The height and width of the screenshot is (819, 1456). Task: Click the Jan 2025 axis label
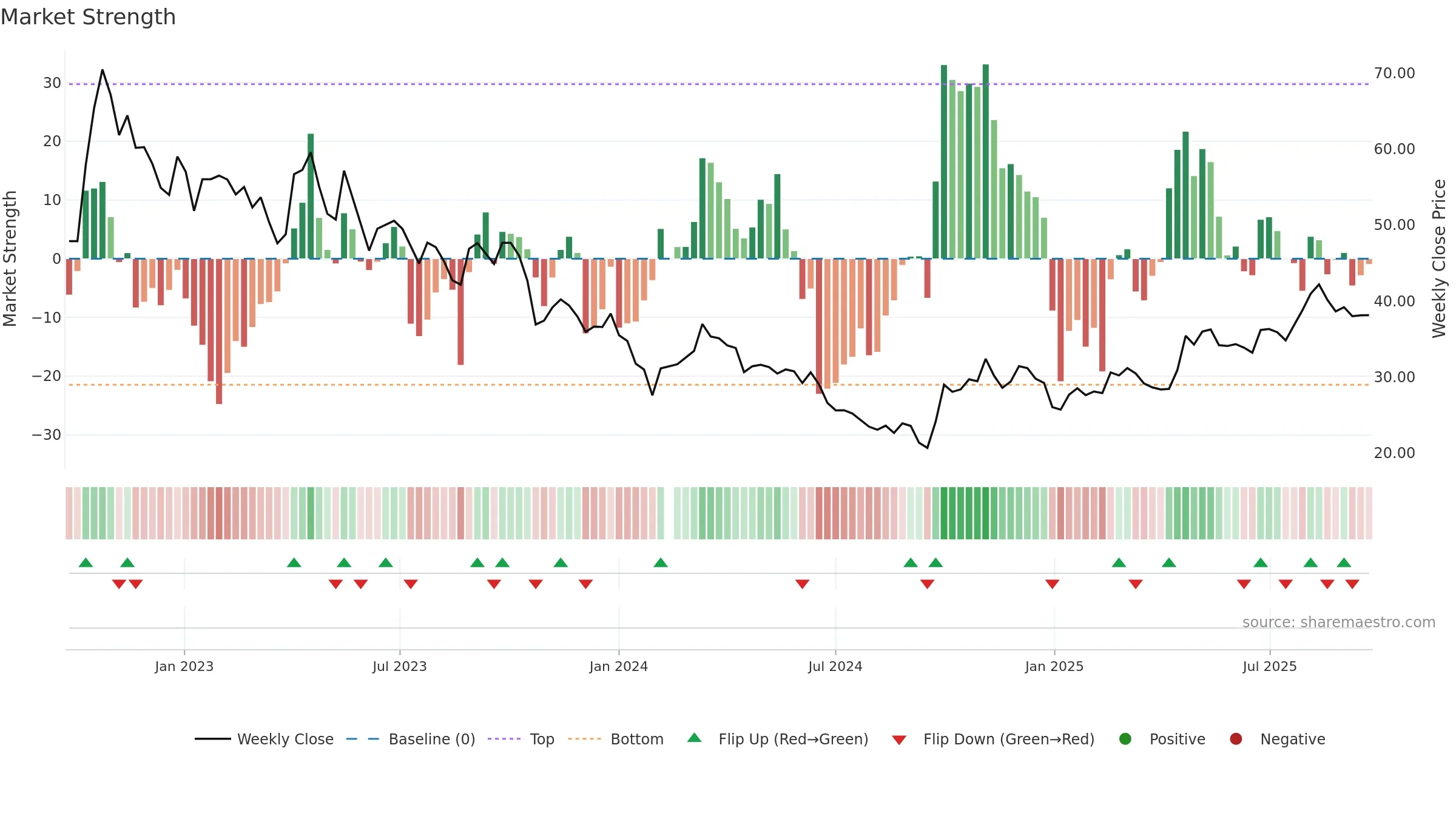pyautogui.click(x=1054, y=667)
